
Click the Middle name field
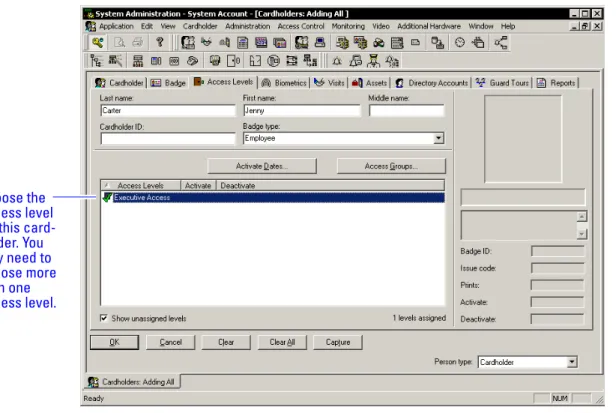406,110
